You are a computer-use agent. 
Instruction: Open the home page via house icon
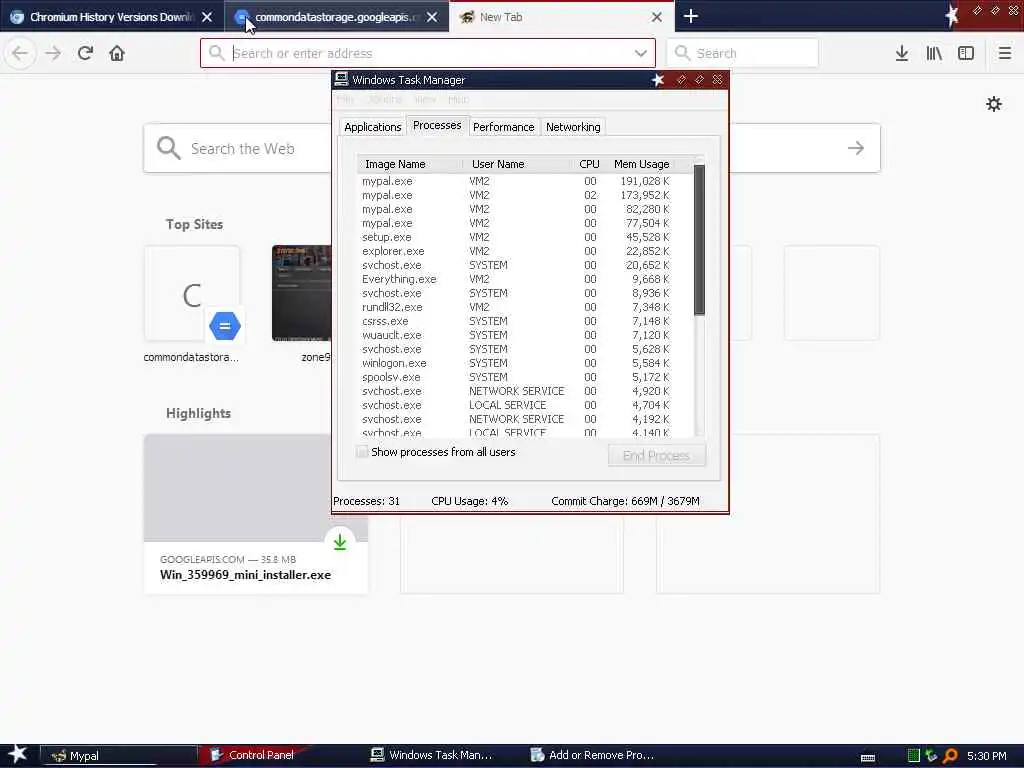117,53
